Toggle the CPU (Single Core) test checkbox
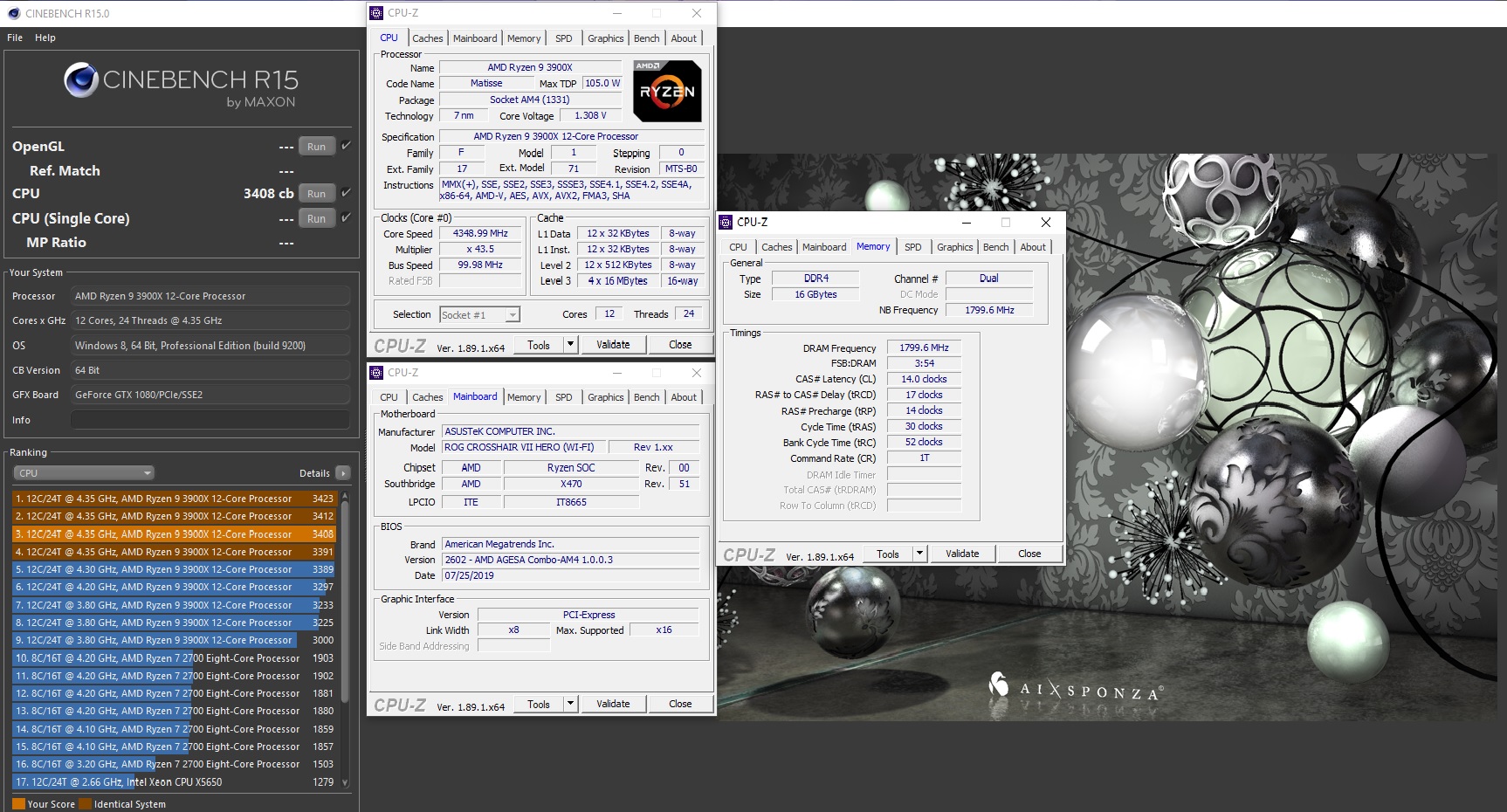This screenshot has height=812, width=1507. click(x=346, y=217)
